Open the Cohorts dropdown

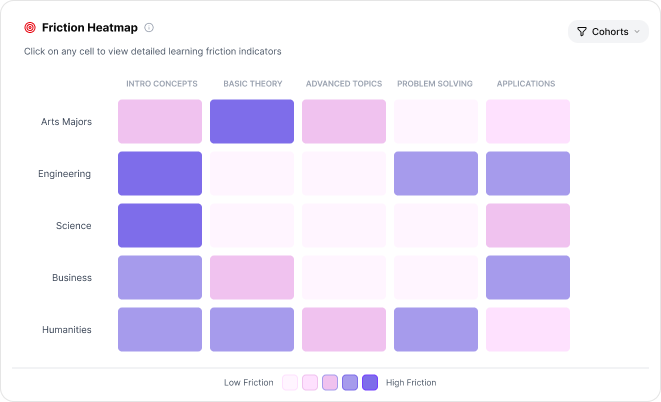pos(608,32)
